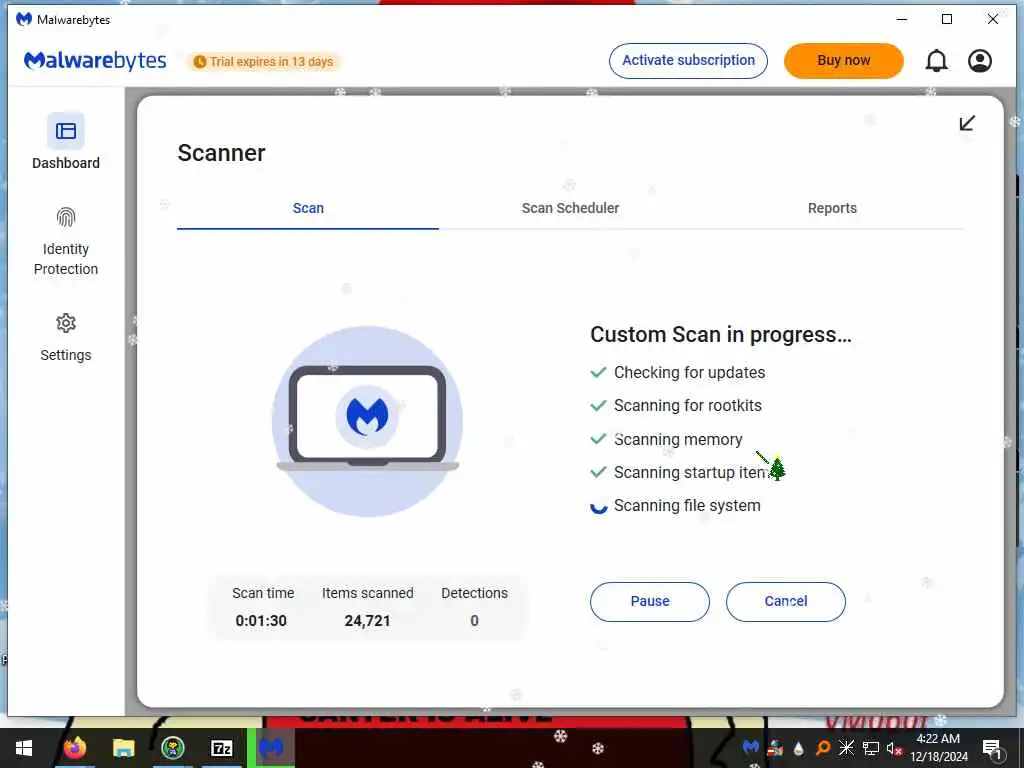Open the Windows Start menu

tap(24, 748)
